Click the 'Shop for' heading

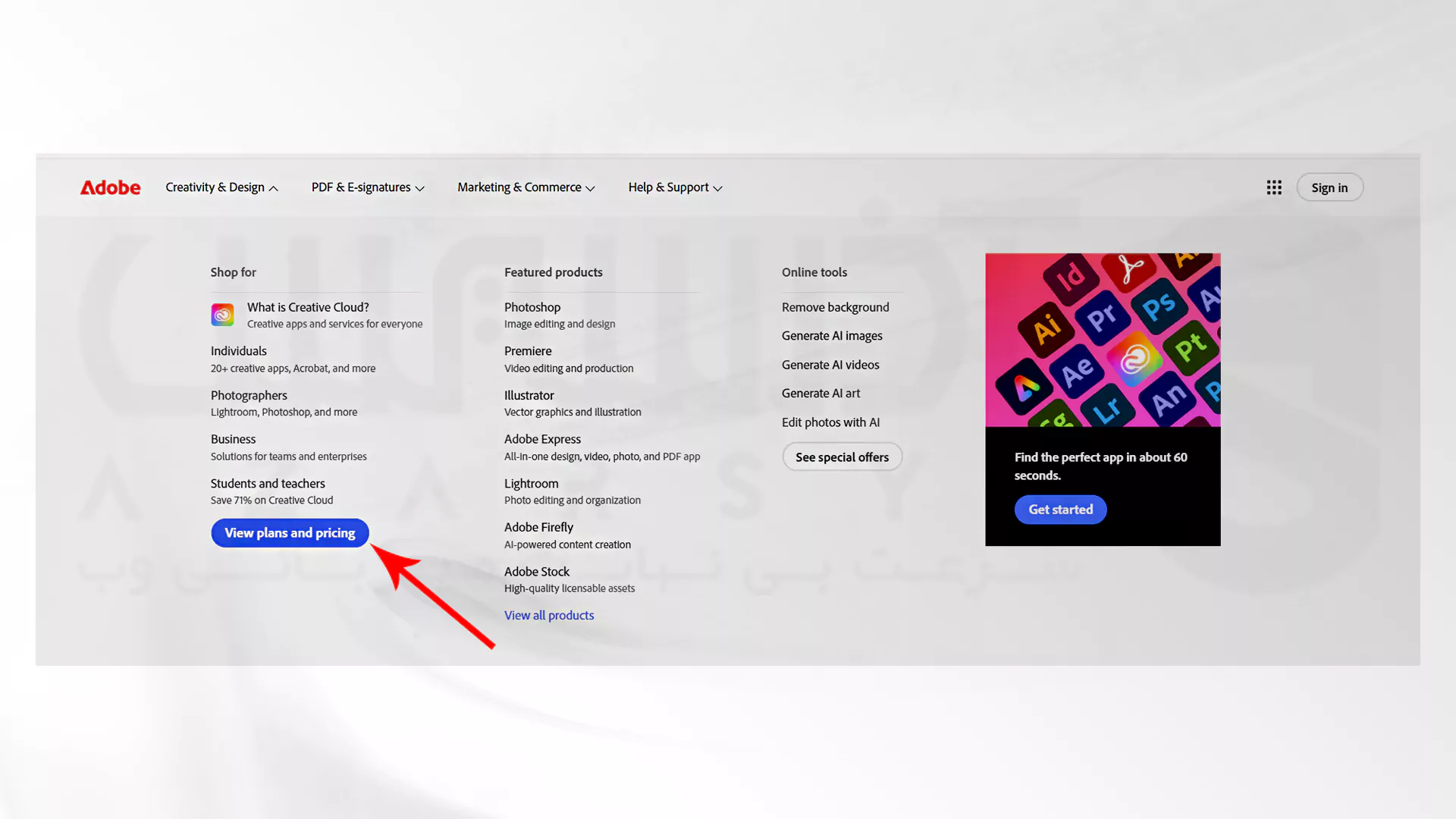coord(234,272)
